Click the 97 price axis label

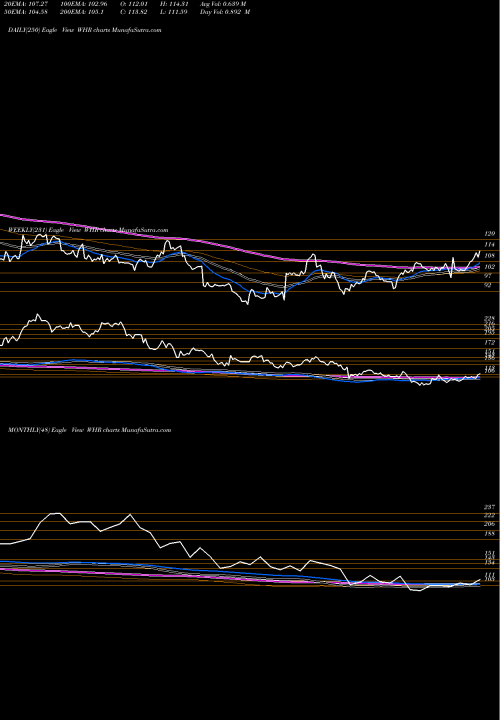(488, 276)
